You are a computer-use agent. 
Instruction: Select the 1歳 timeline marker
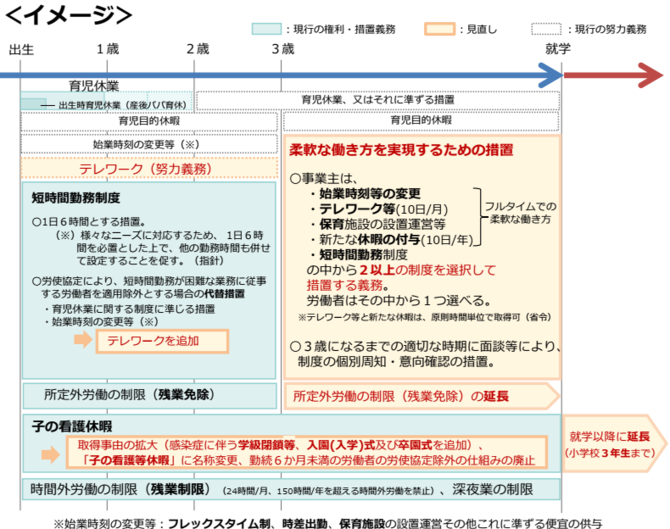coord(109,49)
